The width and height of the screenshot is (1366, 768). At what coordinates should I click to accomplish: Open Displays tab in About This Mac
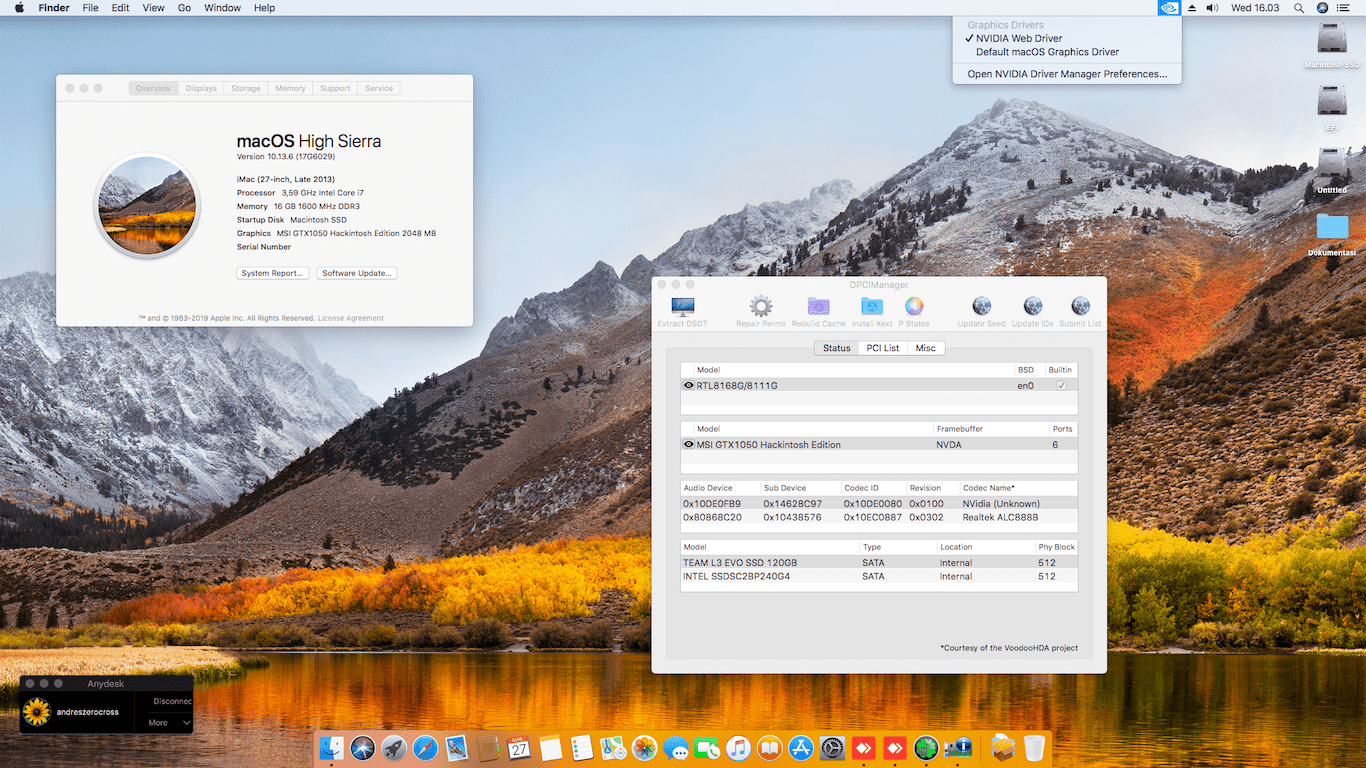pyautogui.click(x=201, y=88)
